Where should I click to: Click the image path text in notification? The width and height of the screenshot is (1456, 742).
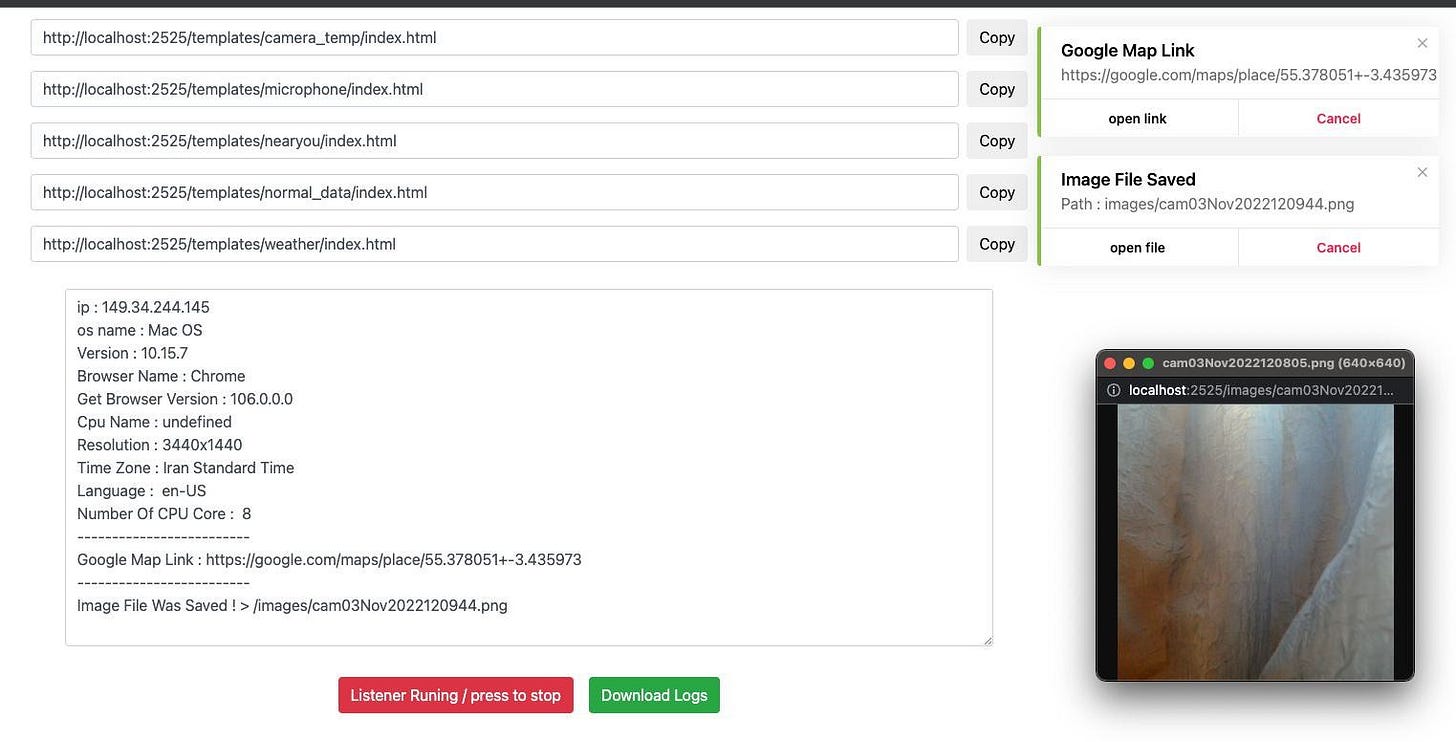(1208, 204)
